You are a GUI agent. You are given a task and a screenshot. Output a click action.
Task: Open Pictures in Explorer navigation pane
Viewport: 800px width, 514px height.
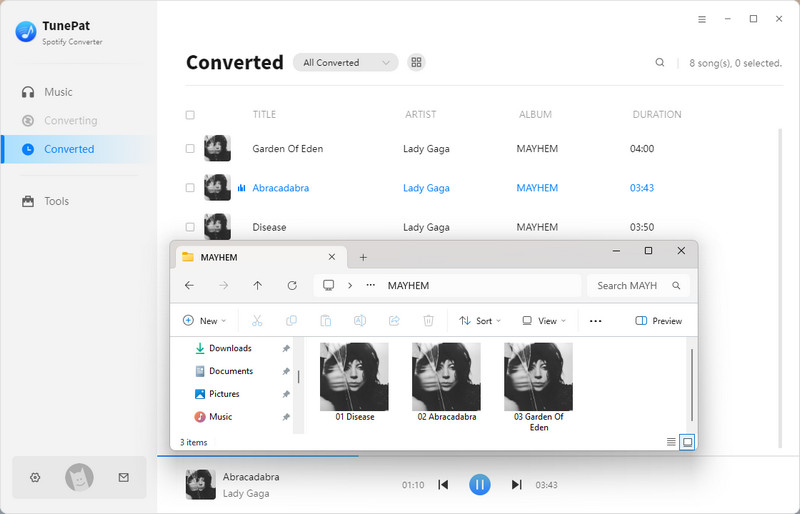coord(224,394)
